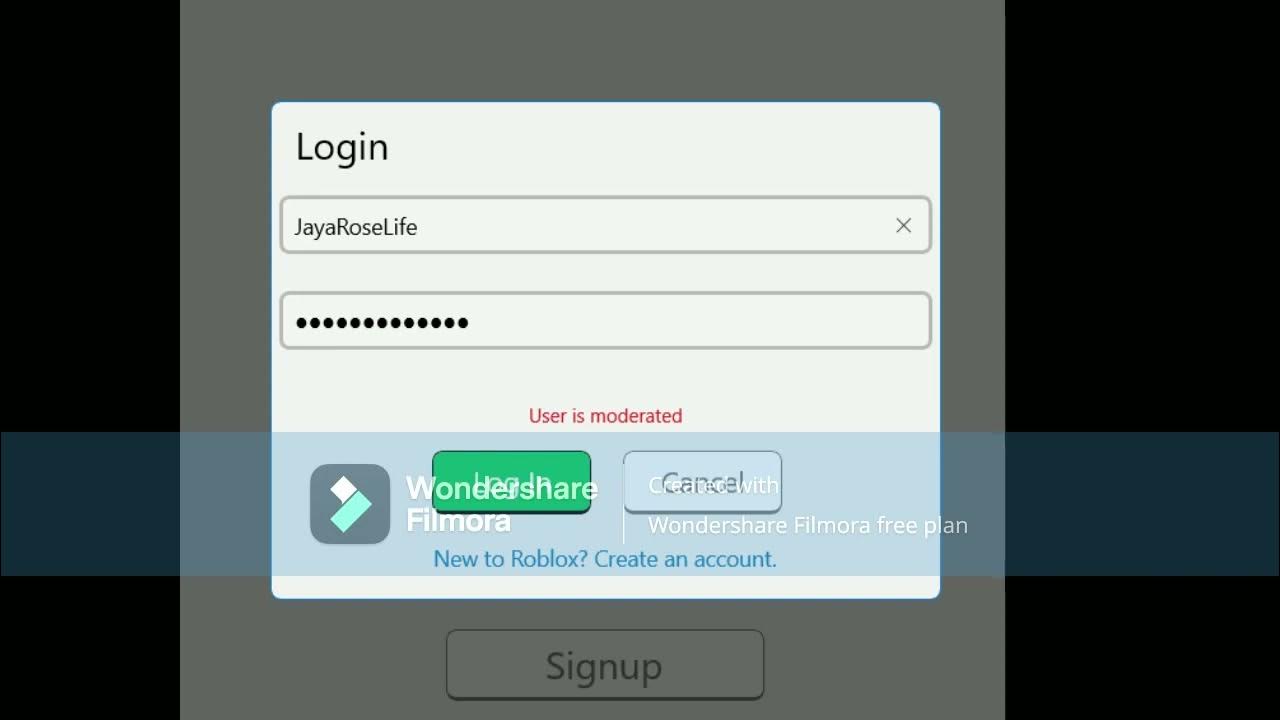1280x720 pixels.
Task: Click the empty area right of the password dots
Action: tap(698, 321)
